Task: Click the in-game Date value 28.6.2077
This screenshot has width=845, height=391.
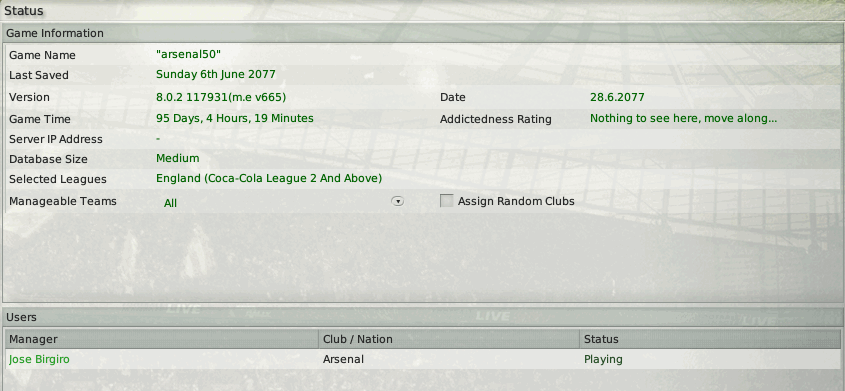Action: [617, 97]
